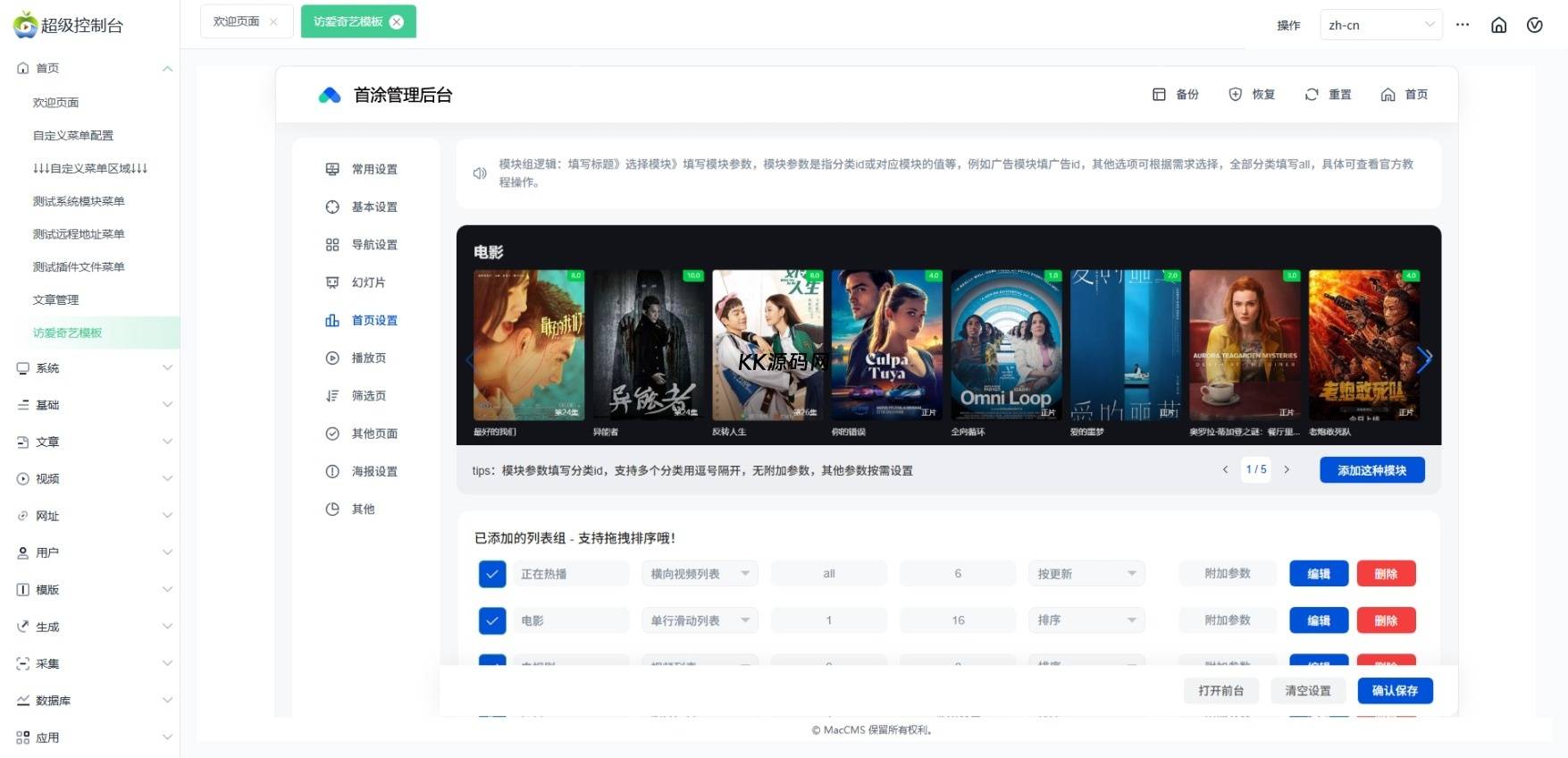This screenshot has width=1568, height=758.
Task: Click the 正在热播 title input
Action: [572, 574]
